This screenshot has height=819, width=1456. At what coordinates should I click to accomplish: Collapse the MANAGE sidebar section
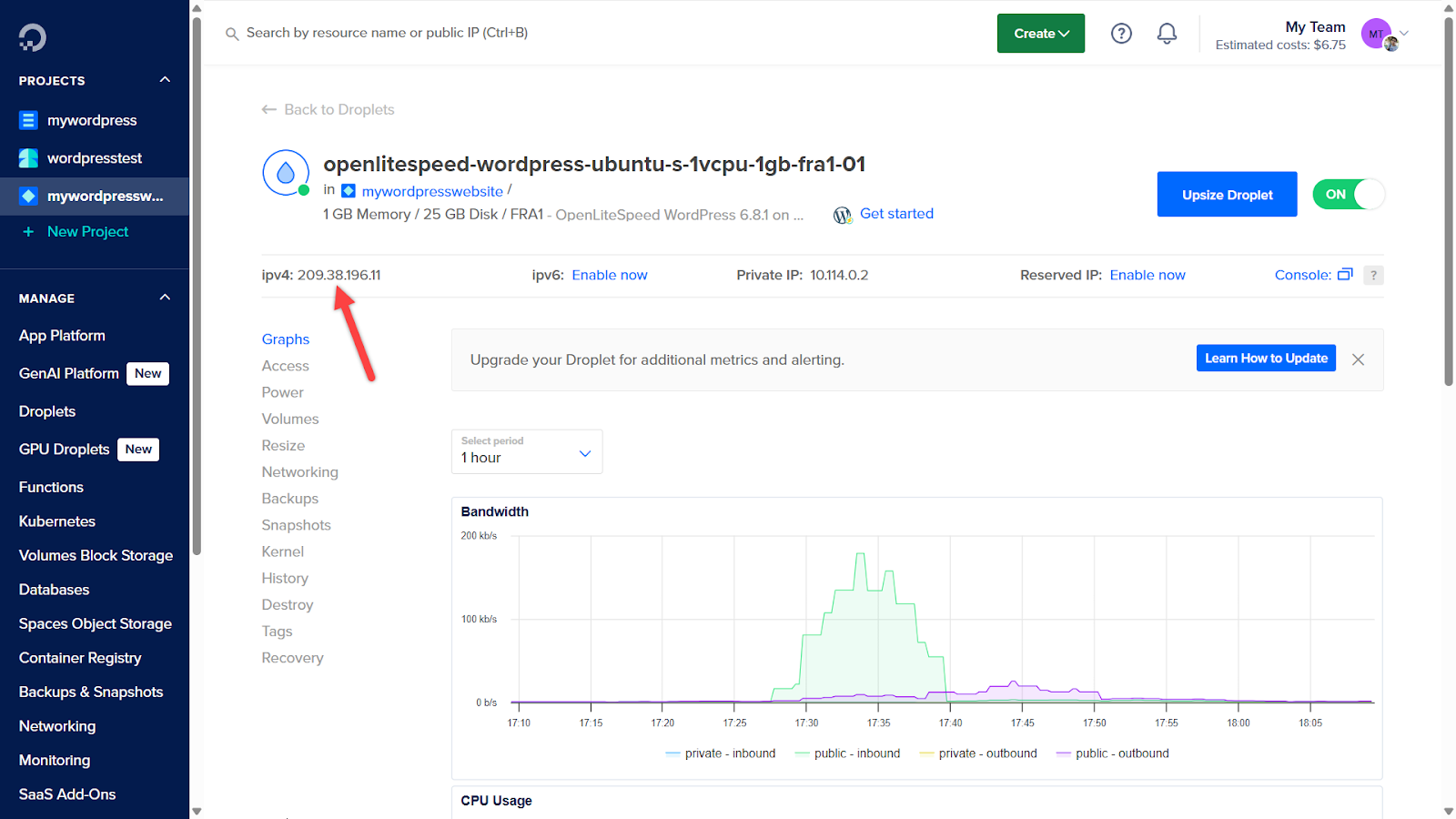click(x=165, y=298)
